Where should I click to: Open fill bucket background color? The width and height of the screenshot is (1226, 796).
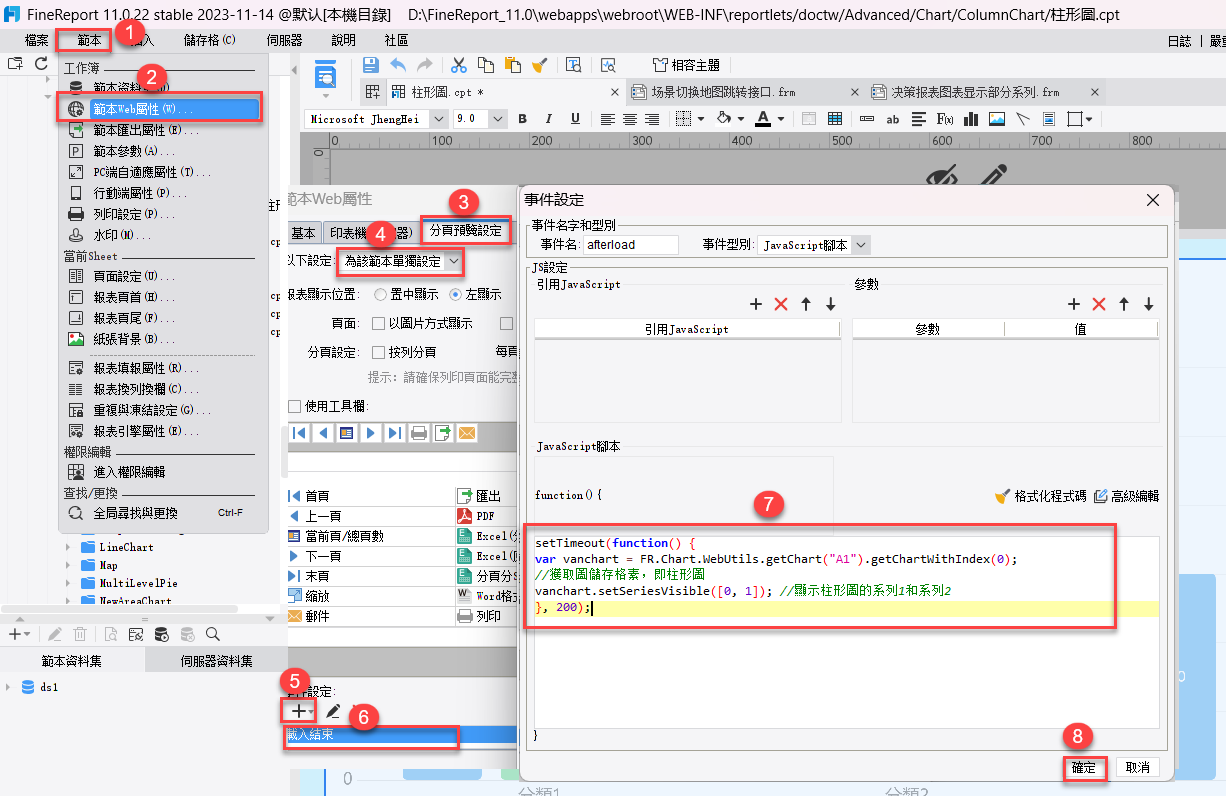[724, 118]
